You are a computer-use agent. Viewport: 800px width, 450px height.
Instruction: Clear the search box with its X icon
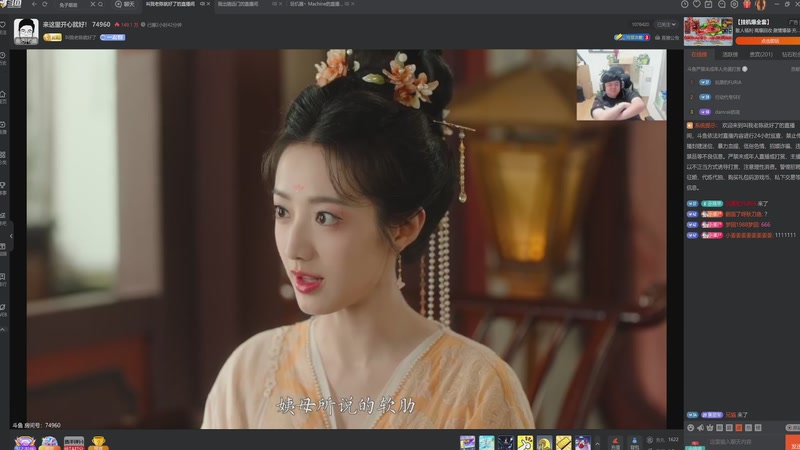coord(92,4)
